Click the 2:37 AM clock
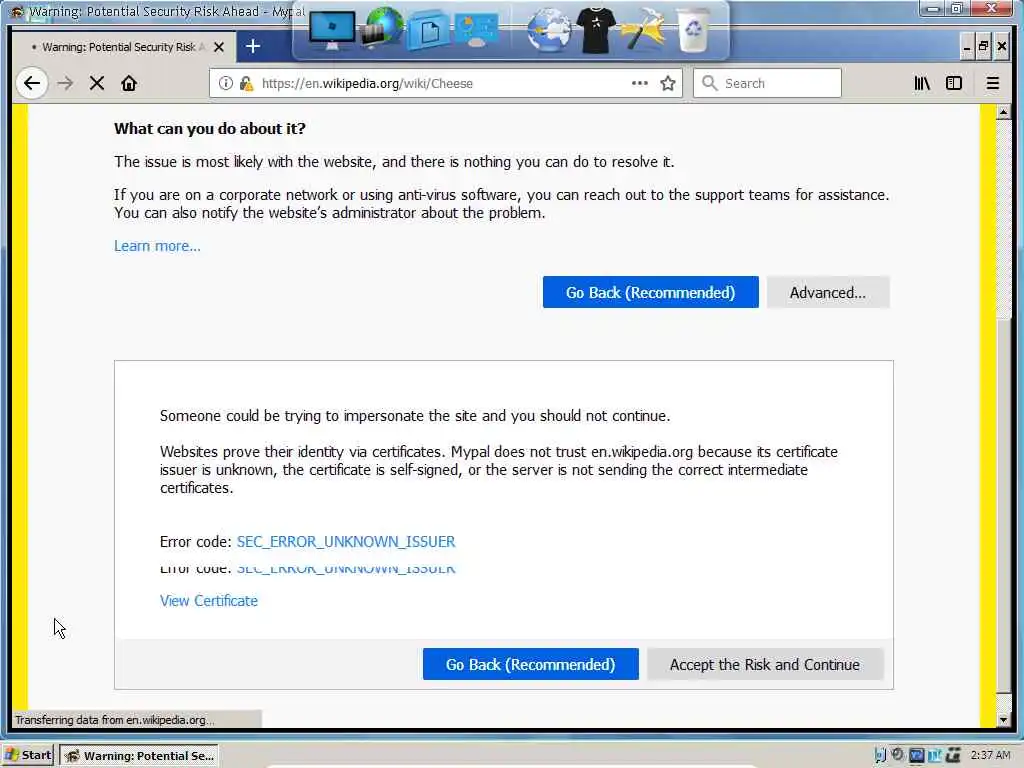1024x768 pixels. click(x=991, y=756)
